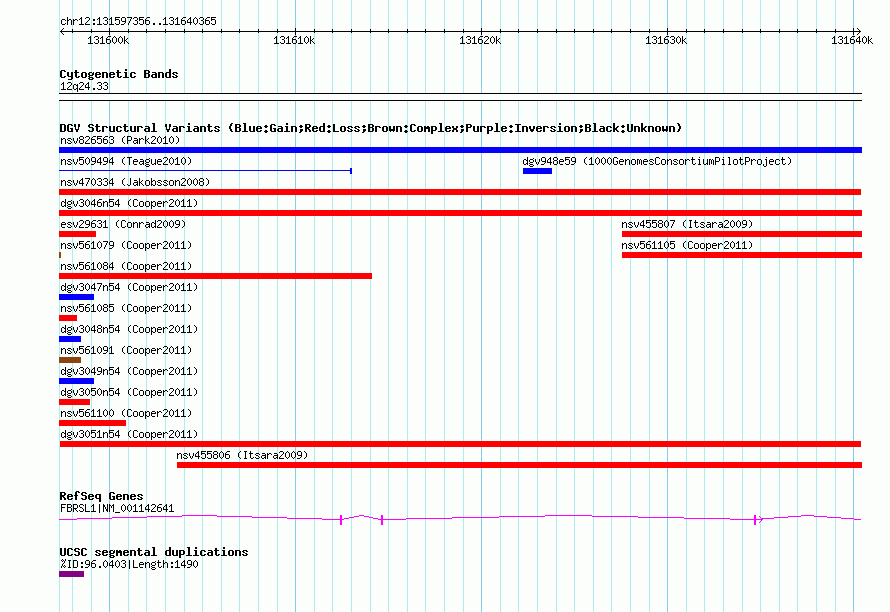Click the esv29631 short red bar

(x=78, y=234)
